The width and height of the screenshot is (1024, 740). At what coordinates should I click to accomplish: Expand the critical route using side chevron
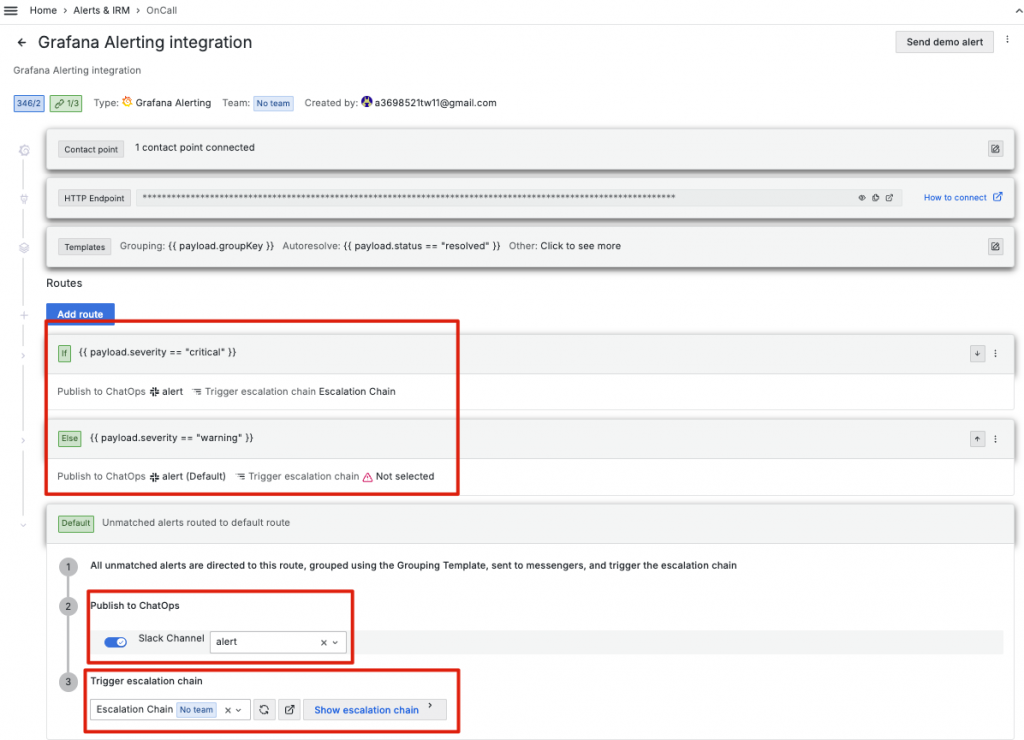coord(23,356)
